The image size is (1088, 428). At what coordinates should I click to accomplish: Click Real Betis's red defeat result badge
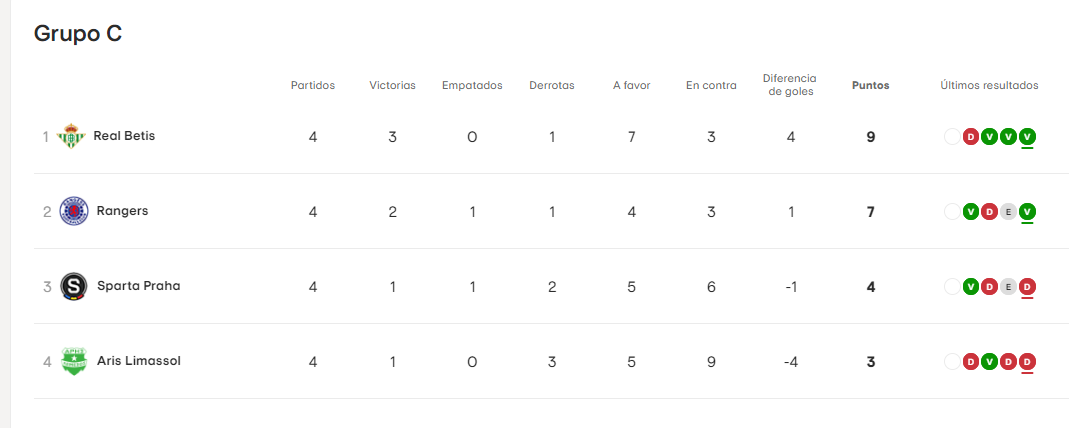click(971, 137)
